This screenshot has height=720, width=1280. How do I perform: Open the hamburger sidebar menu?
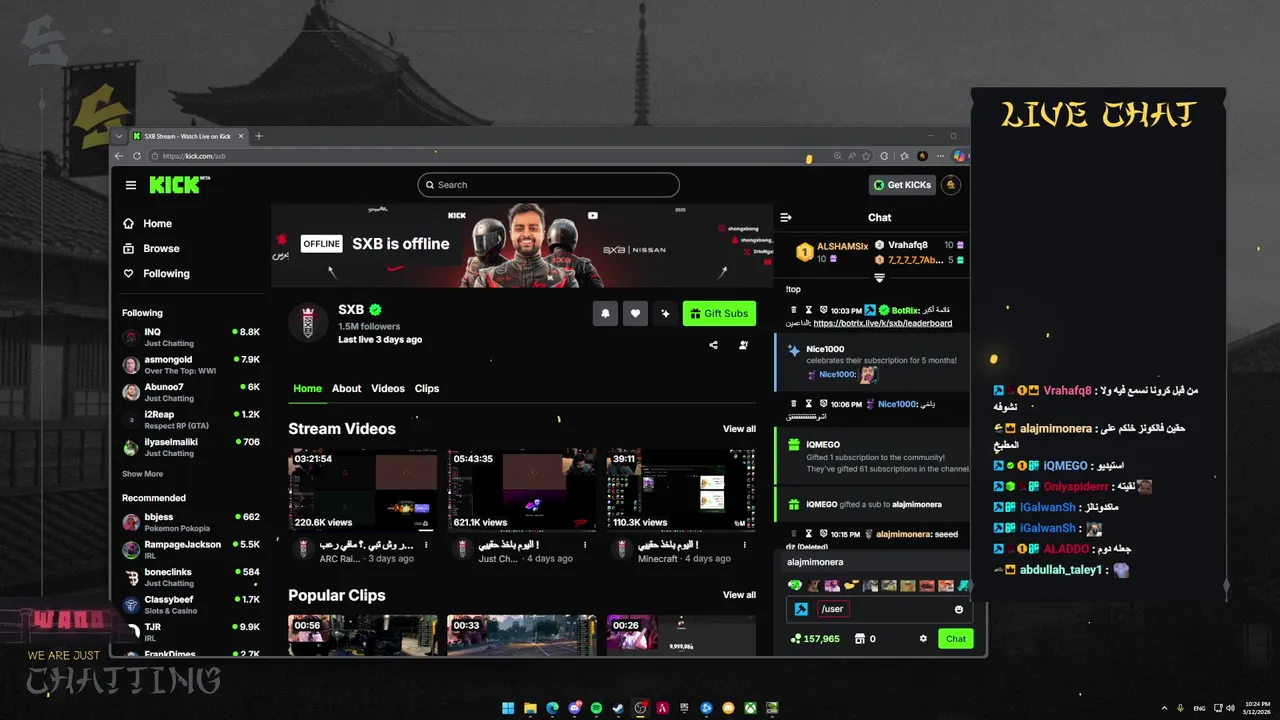click(131, 185)
